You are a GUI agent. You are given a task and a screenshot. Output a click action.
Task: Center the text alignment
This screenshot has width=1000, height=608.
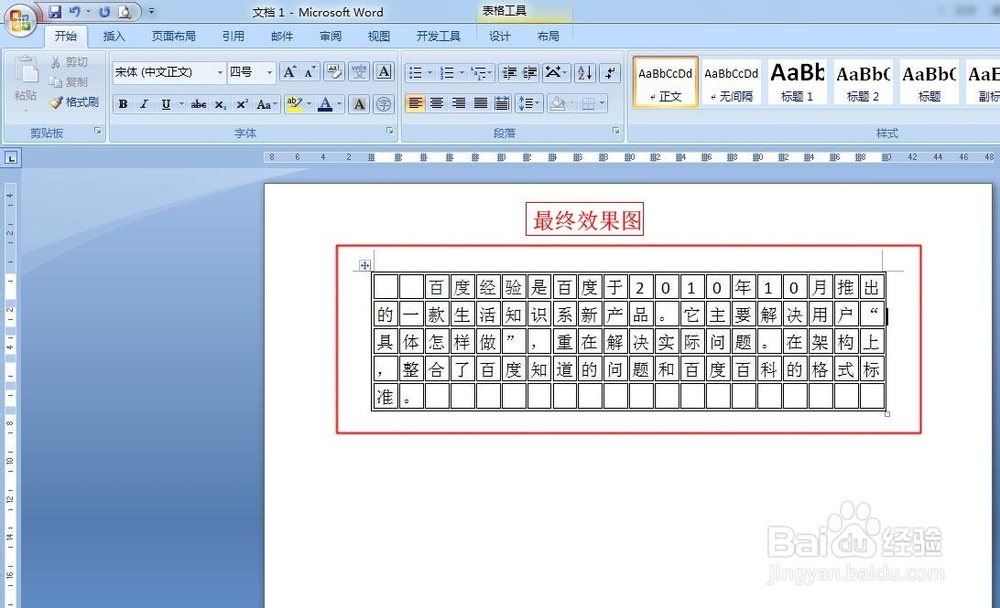[x=437, y=103]
